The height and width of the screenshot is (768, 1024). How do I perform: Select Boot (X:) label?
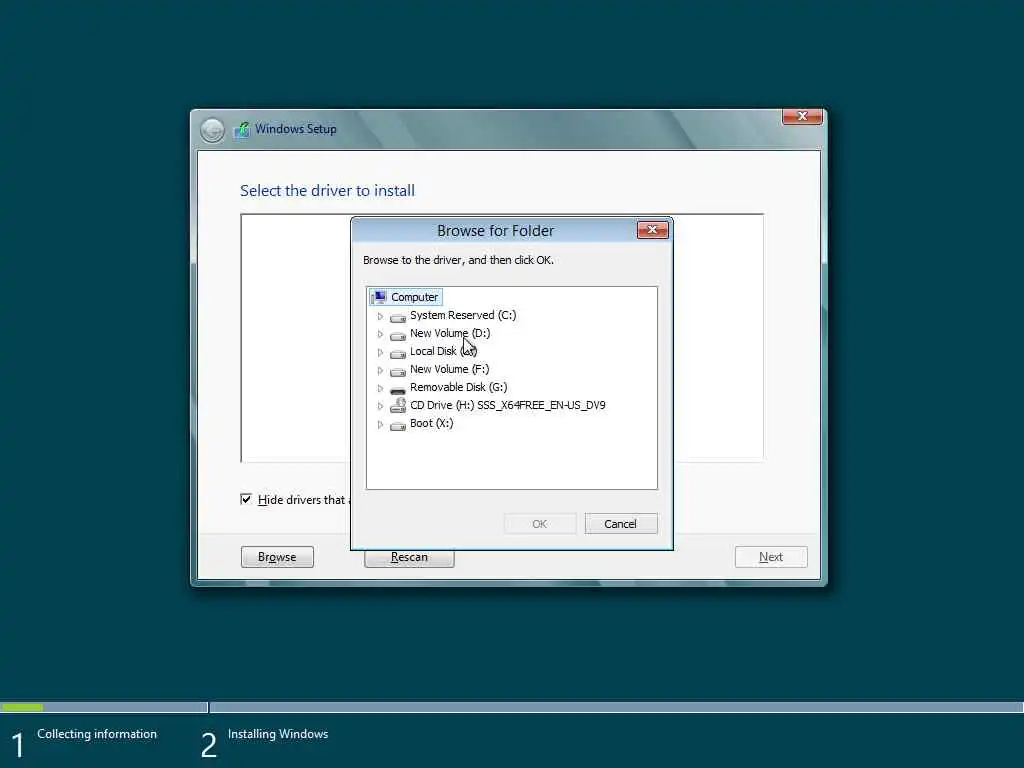coord(432,423)
